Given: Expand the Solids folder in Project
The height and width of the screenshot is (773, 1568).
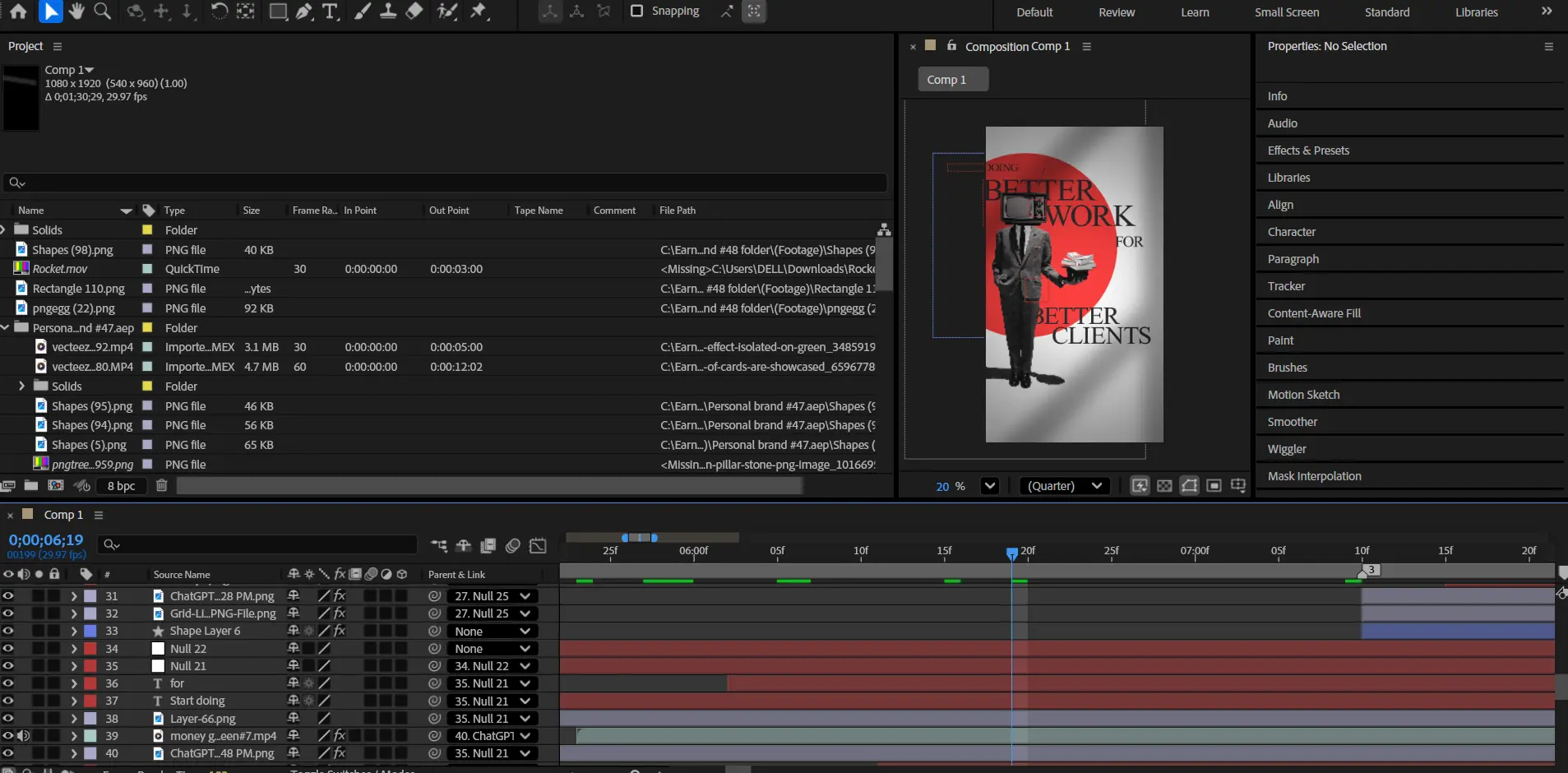Looking at the screenshot, I should (4, 230).
